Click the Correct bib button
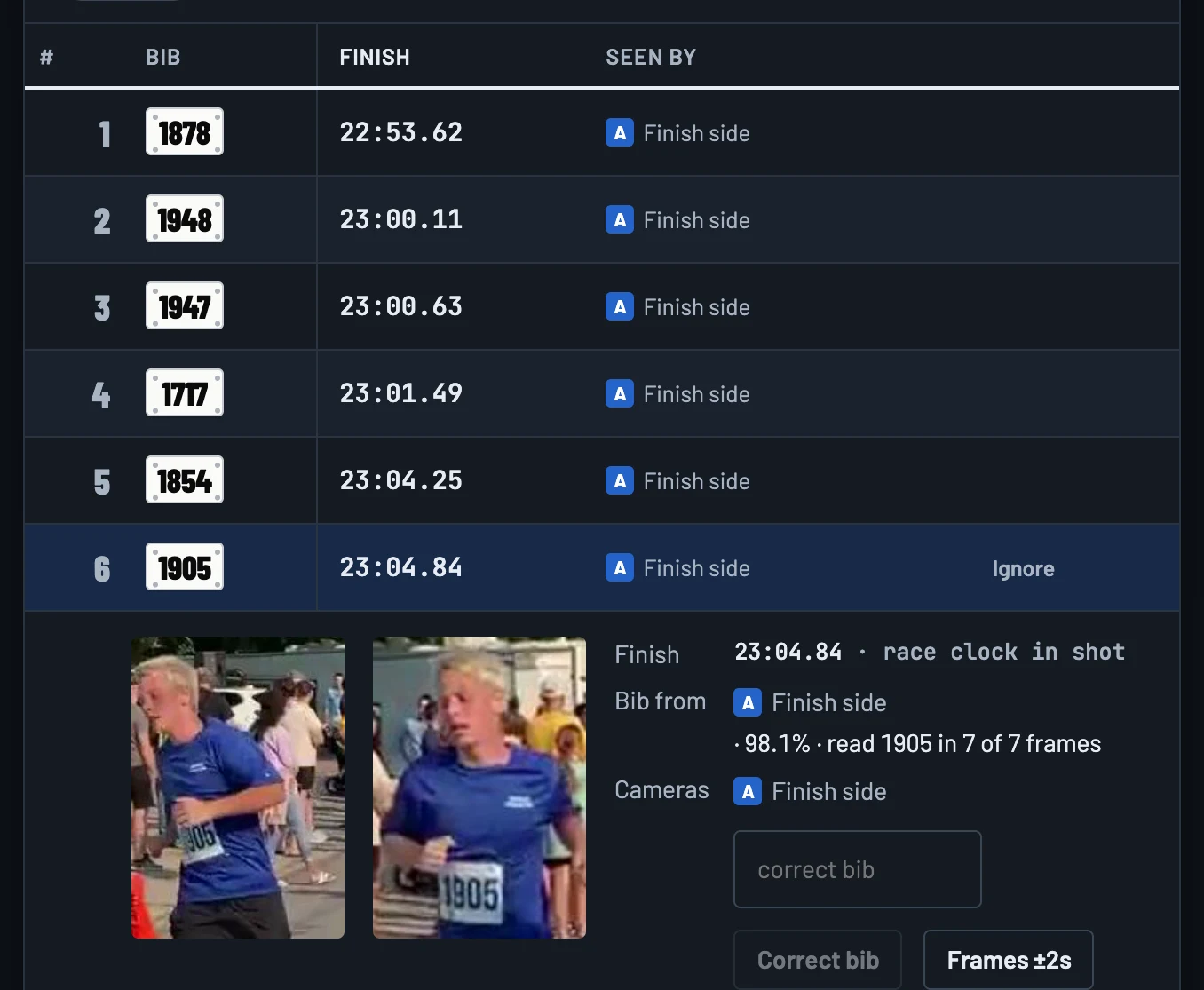The image size is (1204, 990). 818,960
